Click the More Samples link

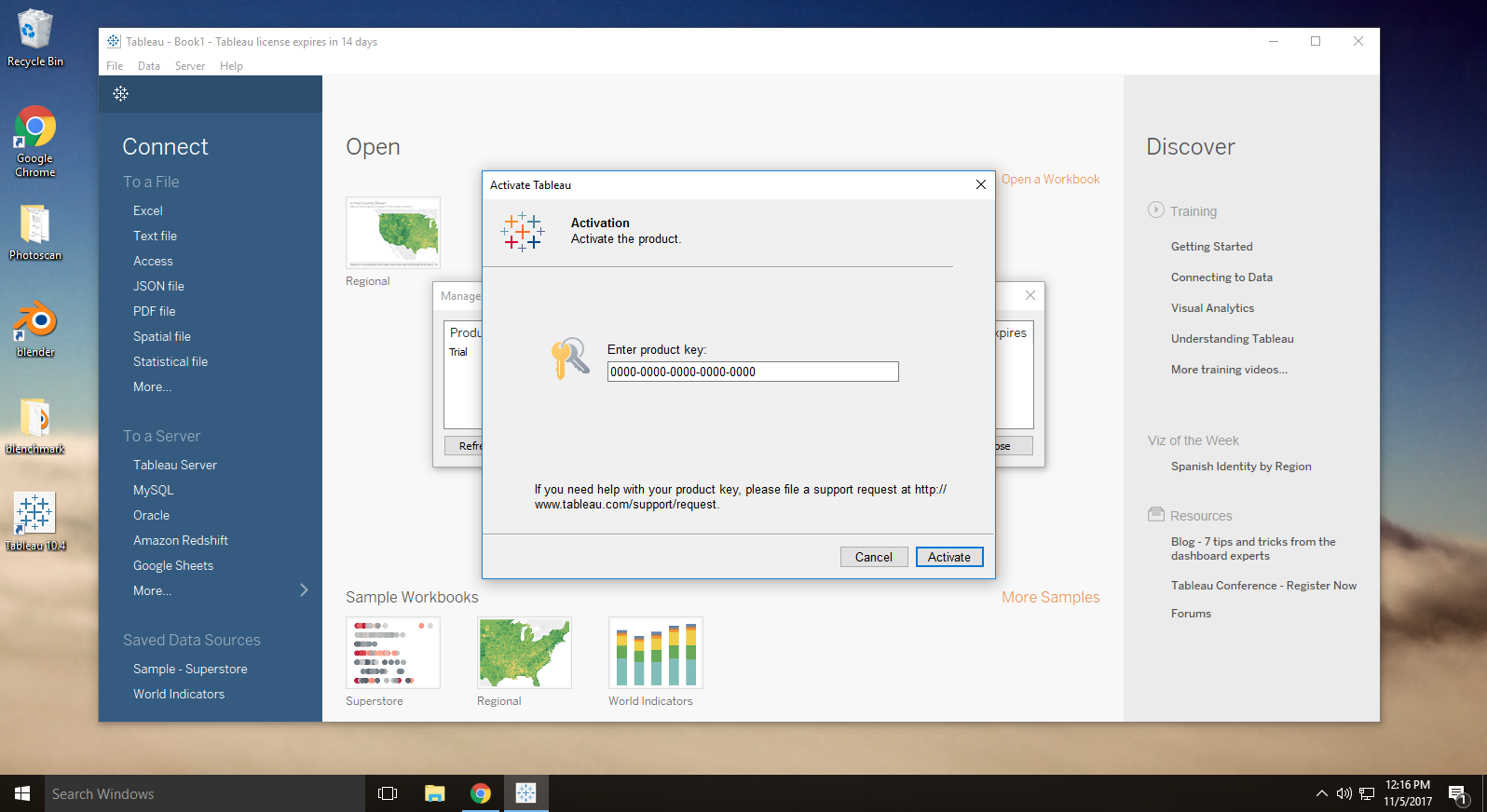coord(1051,597)
